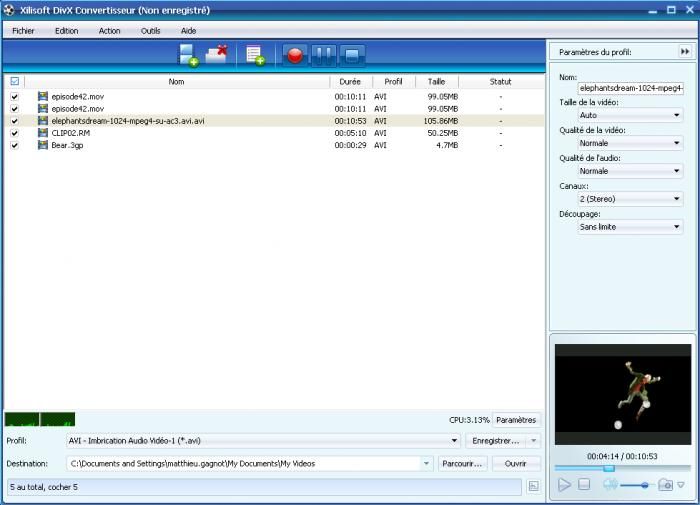700x505 pixels.
Task: Sort by the Nom column header
Action: coord(176,82)
